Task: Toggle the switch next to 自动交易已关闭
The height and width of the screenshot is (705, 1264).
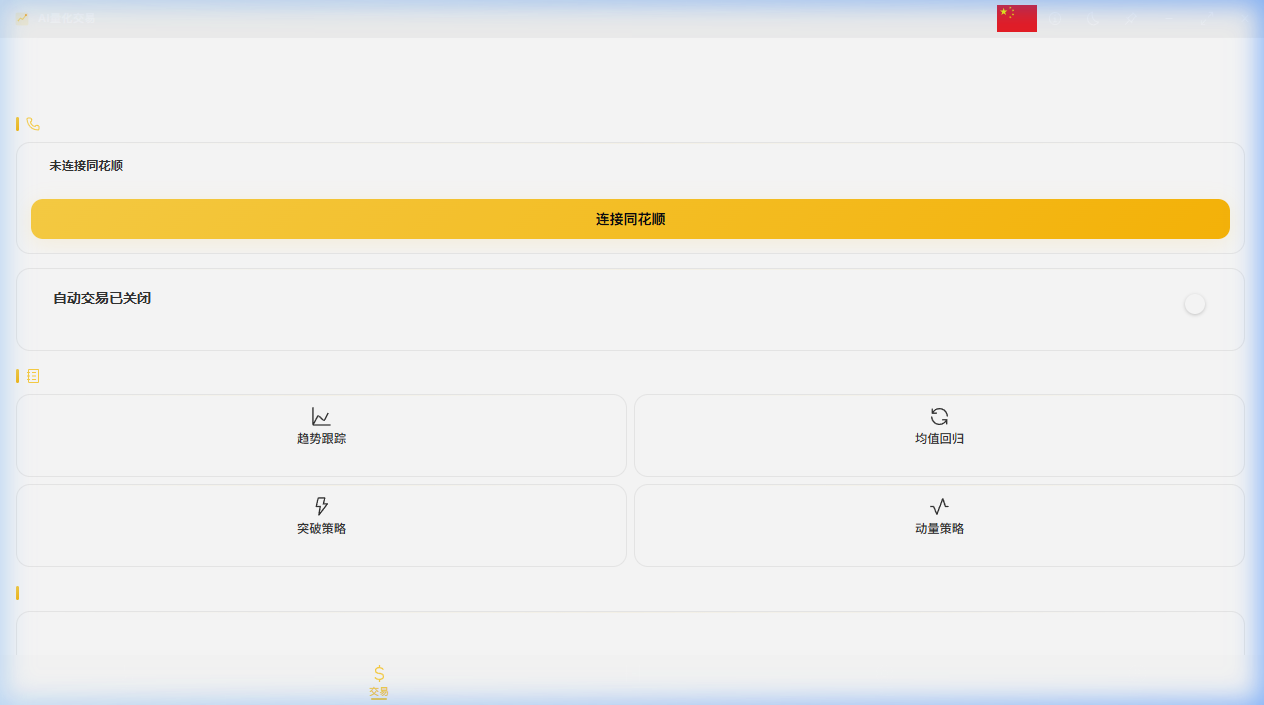Action: pyautogui.click(x=1195, y=304)
